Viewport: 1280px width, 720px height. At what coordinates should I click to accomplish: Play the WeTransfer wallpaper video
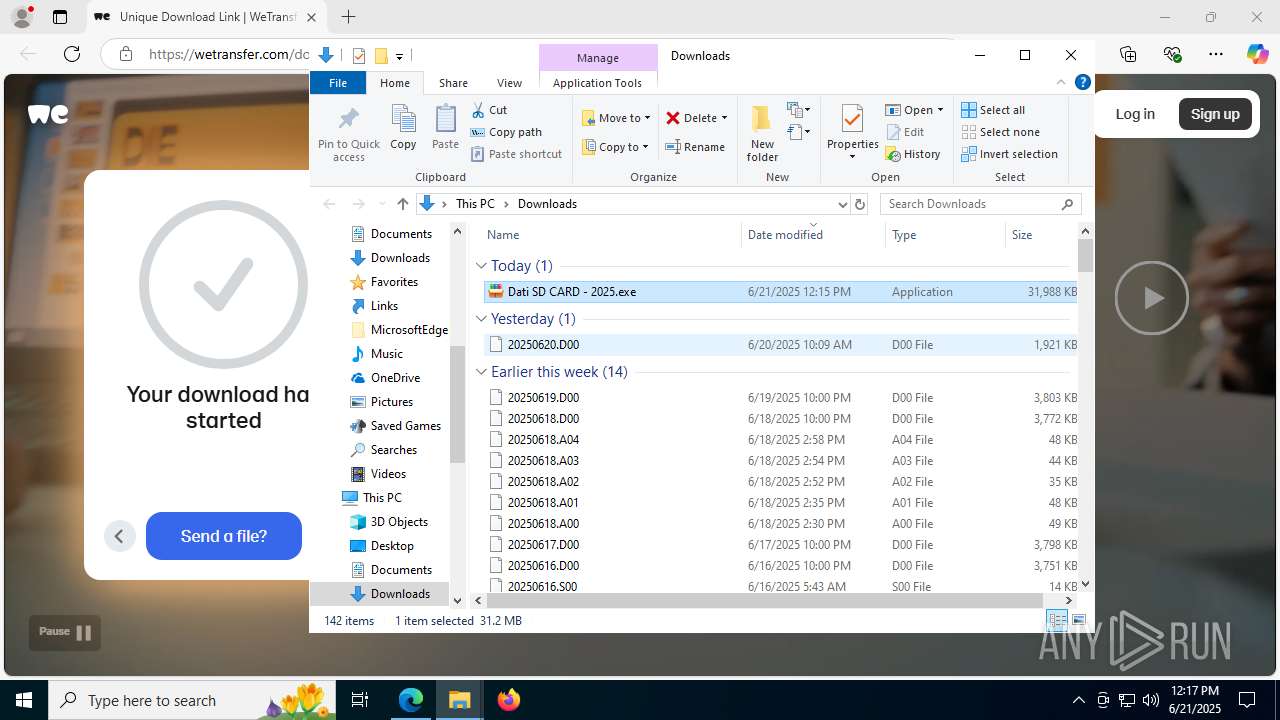[1152, 298]
